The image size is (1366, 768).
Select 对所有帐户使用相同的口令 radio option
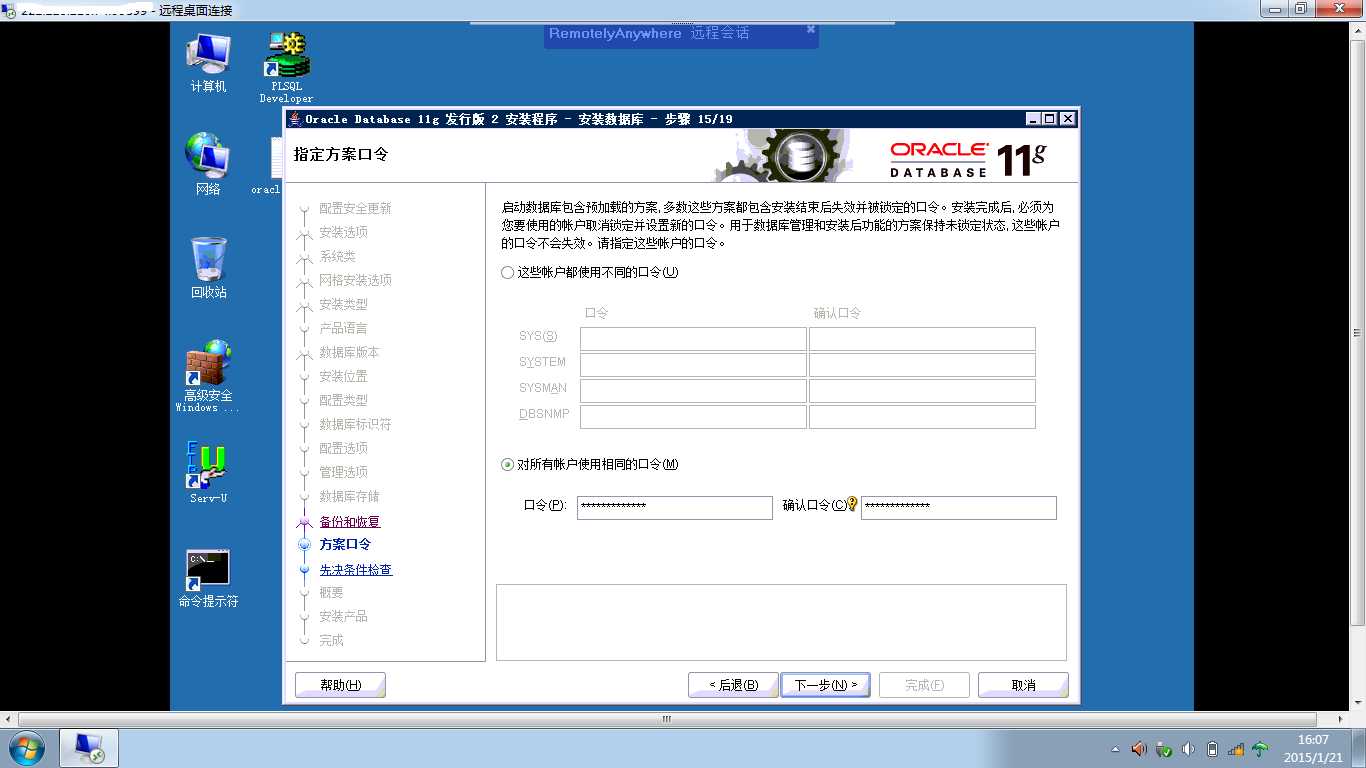507,464
